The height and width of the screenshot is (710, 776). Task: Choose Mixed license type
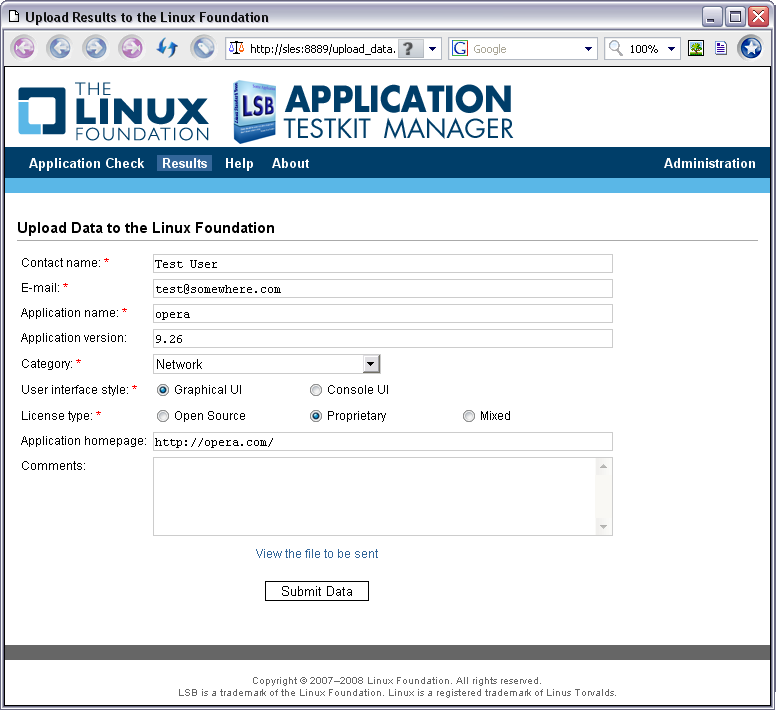click(x=469, y=416)
